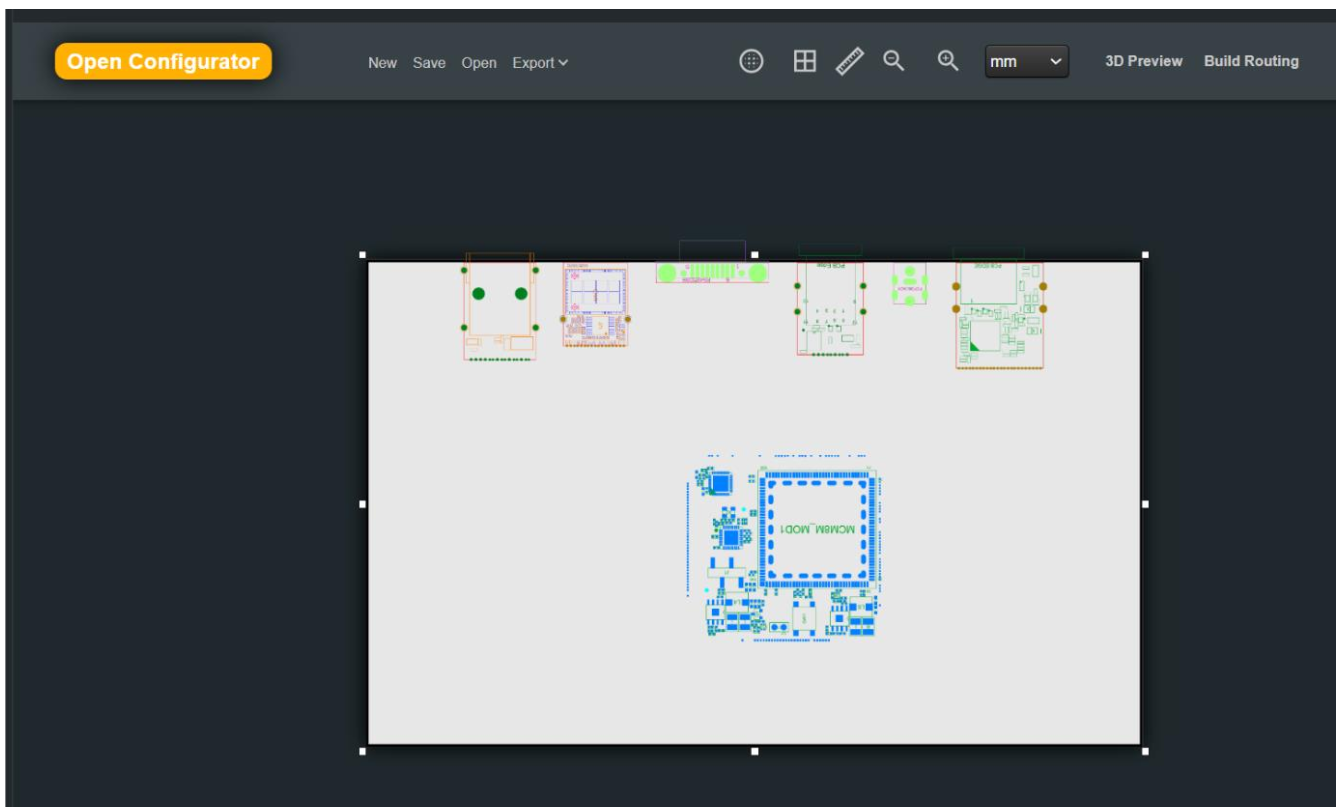Click the bottom-left board resize handle
This screenshot has width=1338, height=807.
click(363, 751)
